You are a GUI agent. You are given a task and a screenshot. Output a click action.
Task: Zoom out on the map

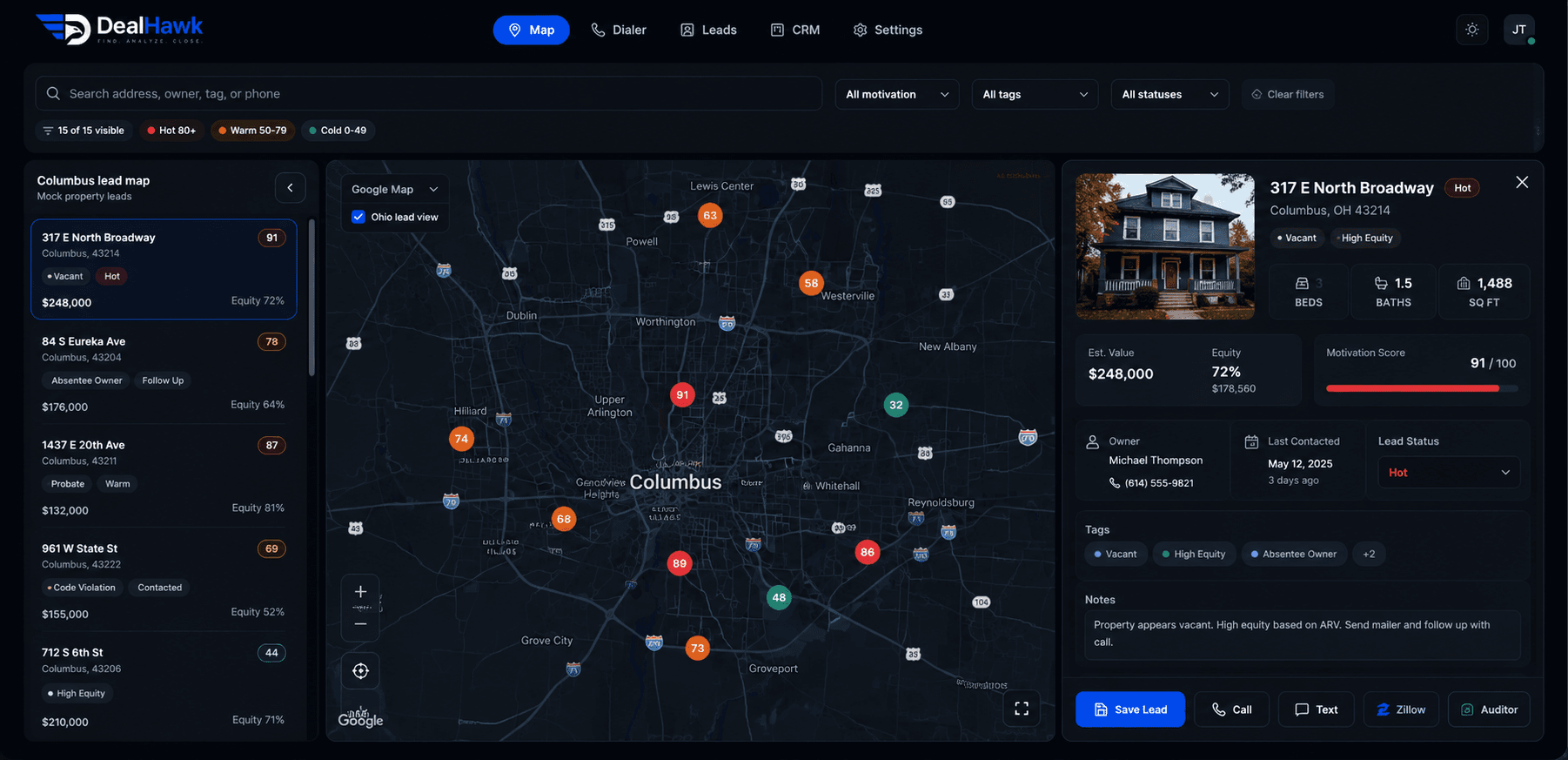pos(360,624)
